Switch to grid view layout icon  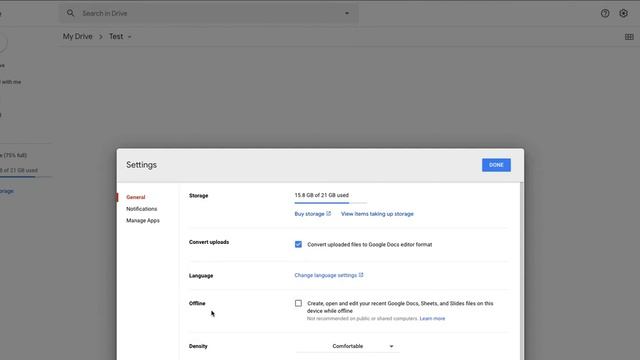click(x=629, y=37)
